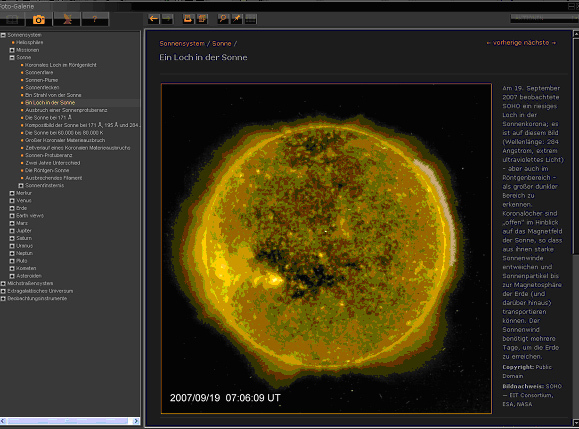579x429 pixels.
Task: Expand the Sonnenfinsternis subfolder
Action: coord(21,186)
